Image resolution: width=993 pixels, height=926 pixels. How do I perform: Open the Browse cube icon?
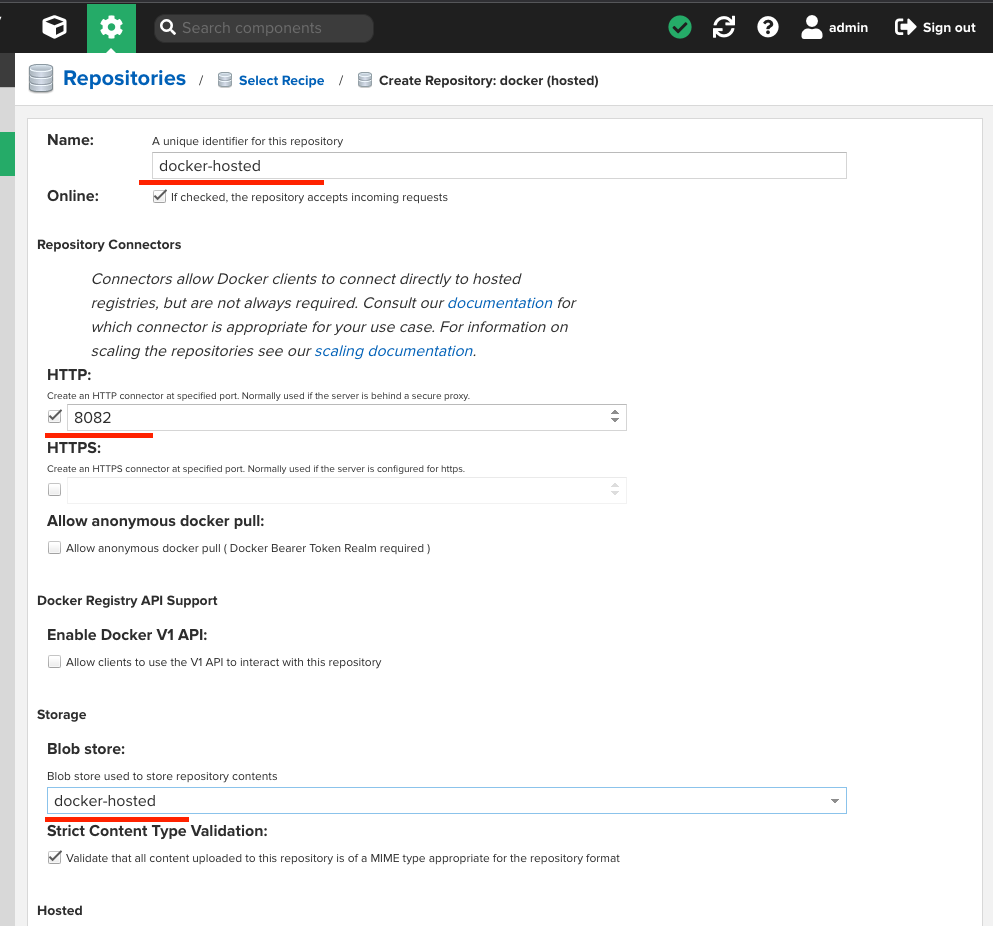tap(54, 27)
